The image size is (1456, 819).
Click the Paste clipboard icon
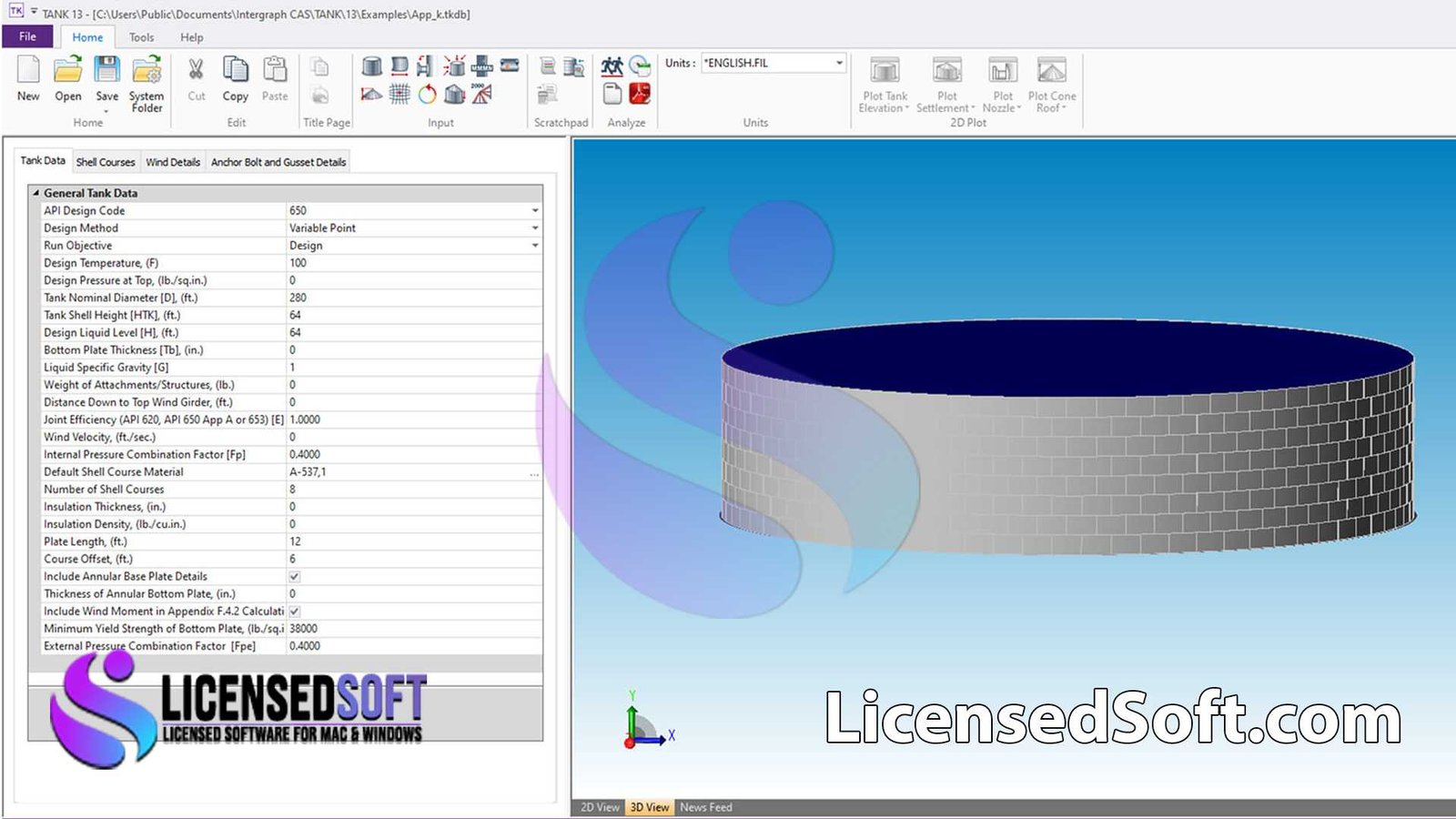pos(275,71)
